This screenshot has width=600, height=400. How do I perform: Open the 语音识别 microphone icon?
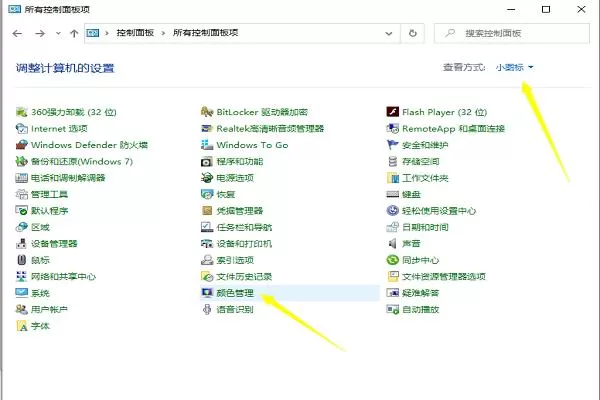coord(207,309)
